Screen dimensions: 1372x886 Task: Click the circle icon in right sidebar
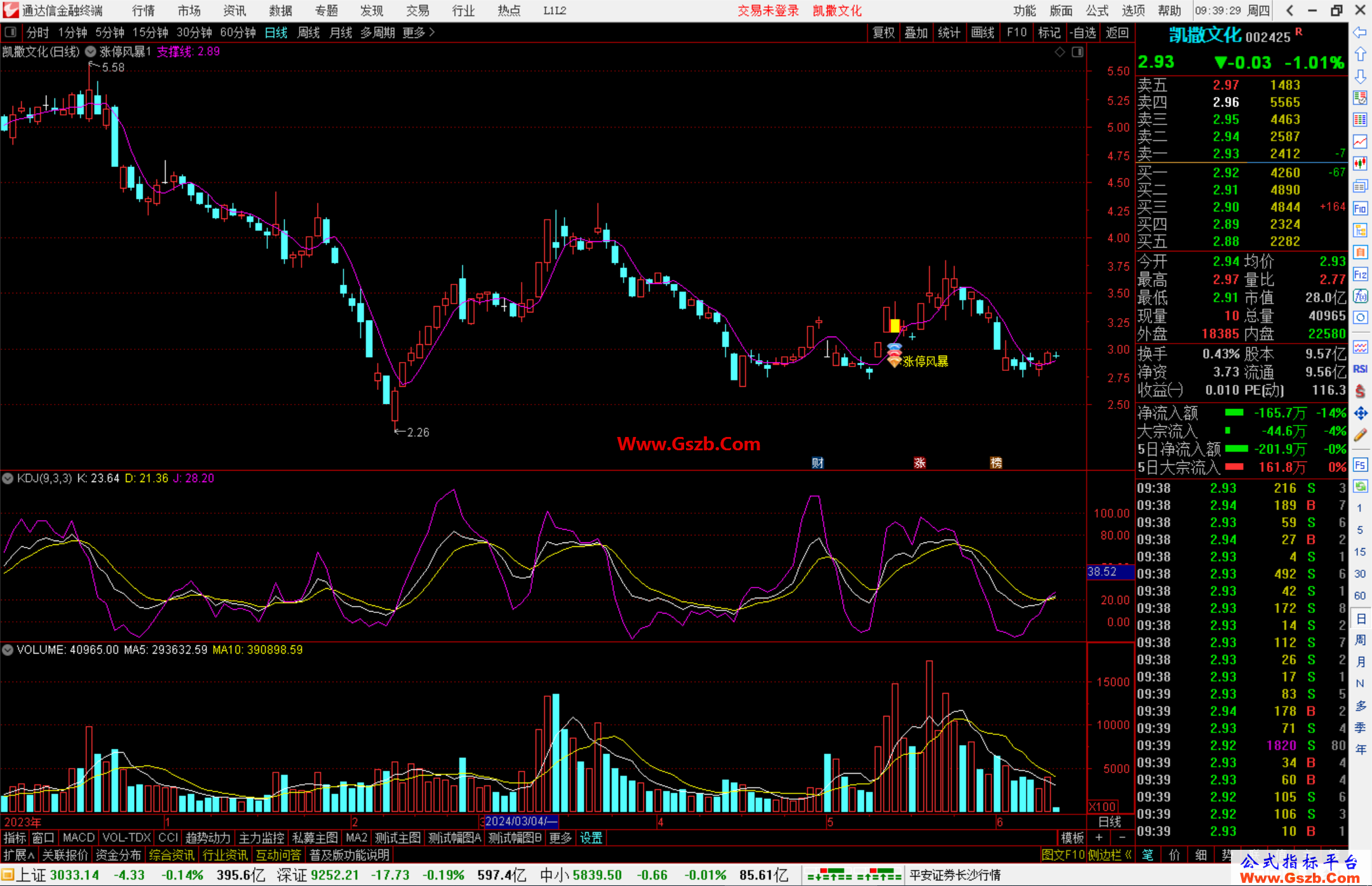(x=1360, y=318)
